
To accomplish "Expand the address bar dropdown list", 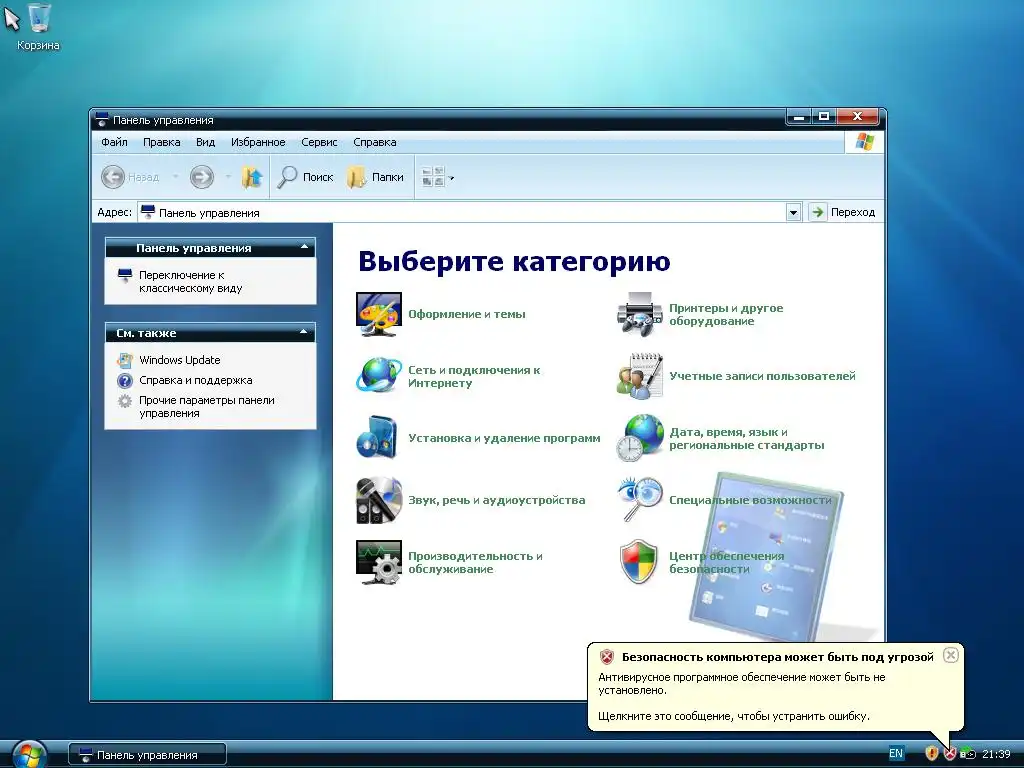I will click(x=793, y=212).
